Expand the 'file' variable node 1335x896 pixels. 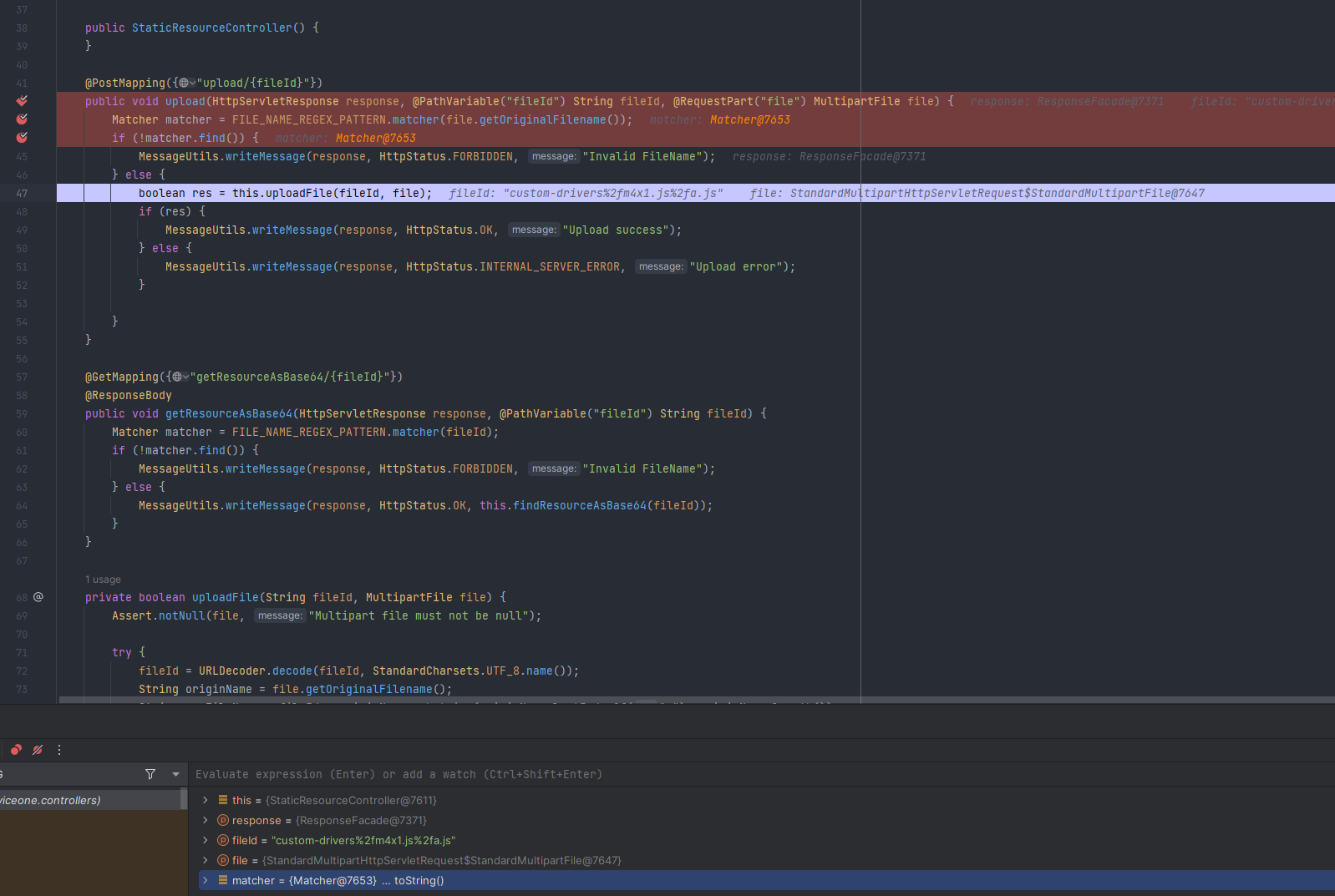click(x=206, y=860)
